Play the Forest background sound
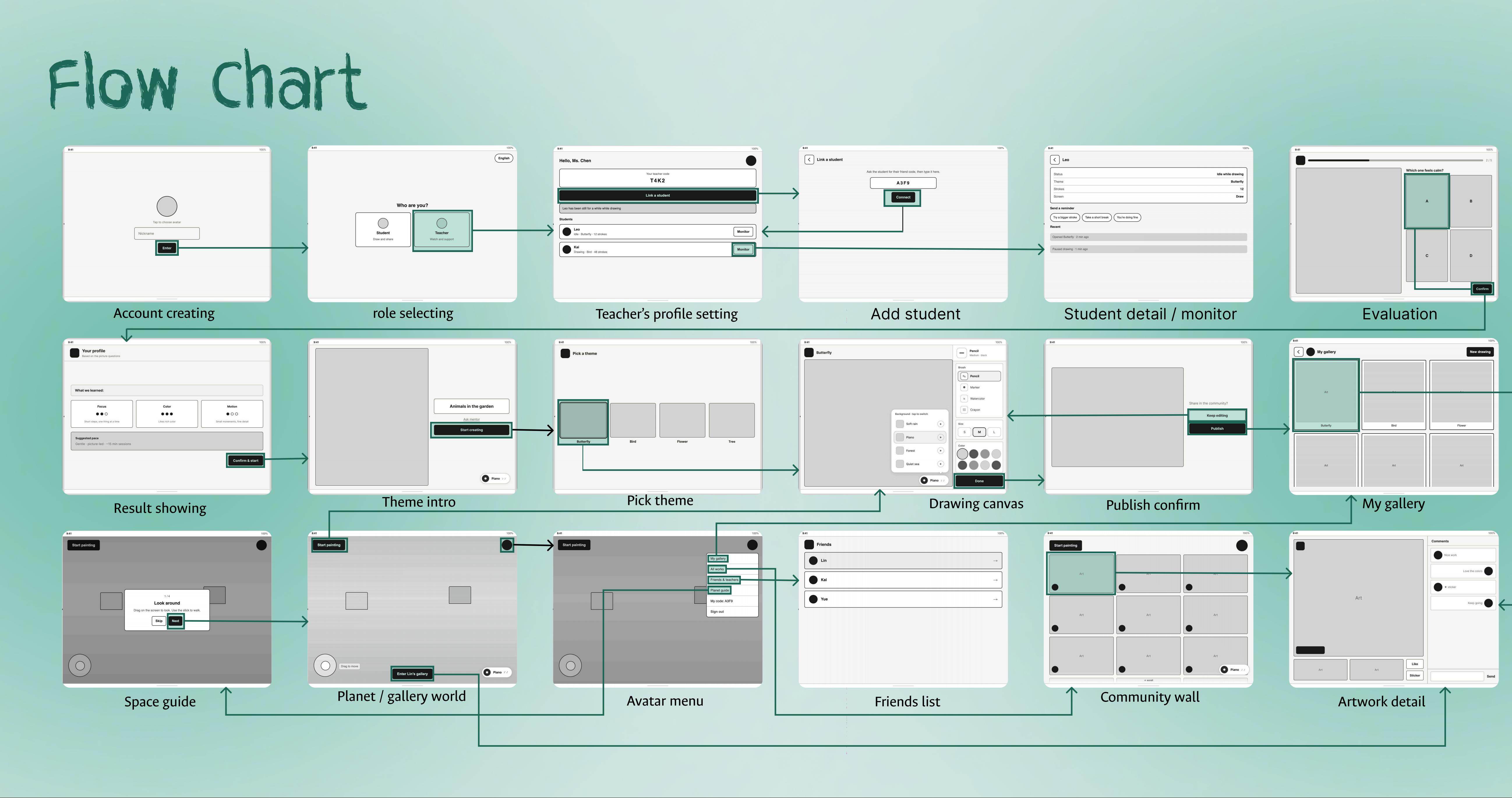Screen dimensions: 1512x798 (940, 450)
